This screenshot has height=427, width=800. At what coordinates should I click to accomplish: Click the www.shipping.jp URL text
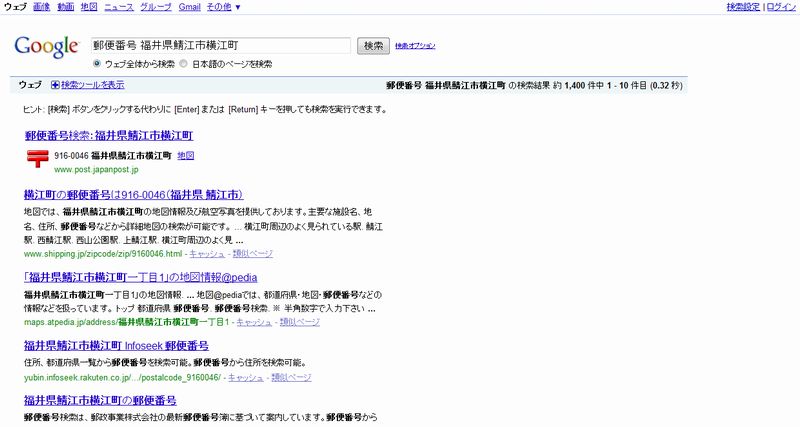pyautogui.click(x=103, y=254)
